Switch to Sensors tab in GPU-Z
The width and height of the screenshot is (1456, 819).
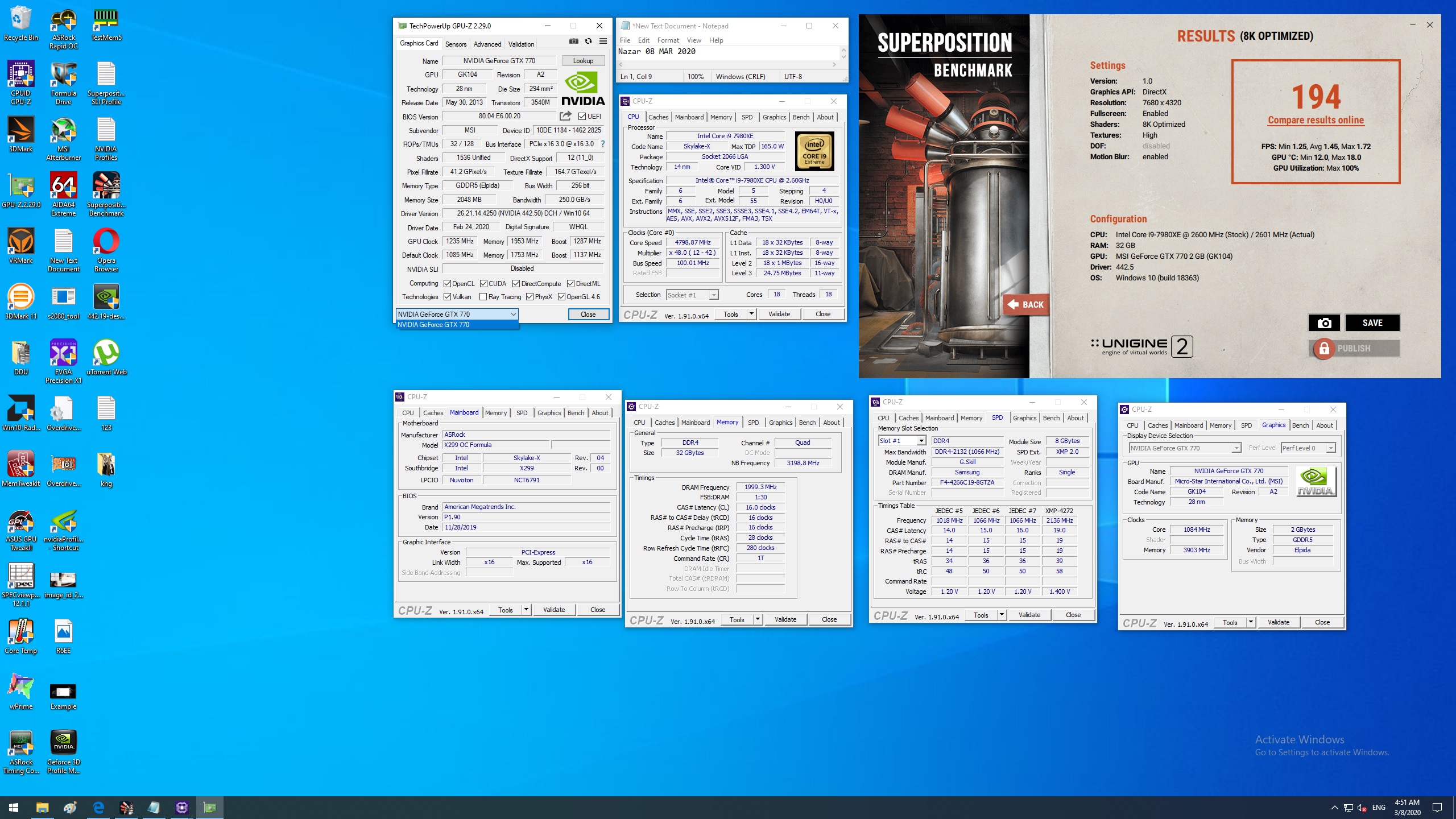pyautogui.click(x=456, y=44)
